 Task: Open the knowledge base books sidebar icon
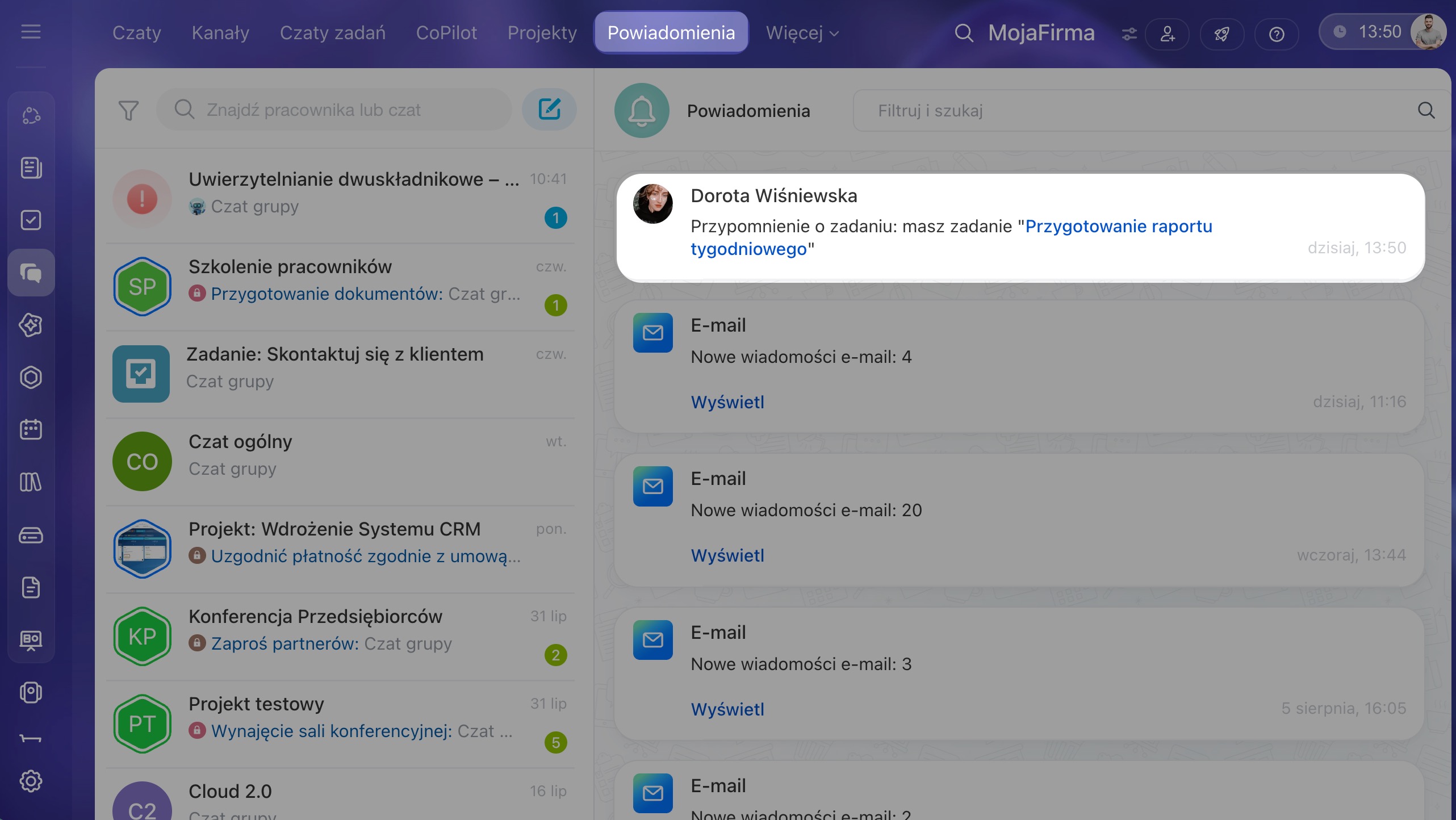[31, 482]
